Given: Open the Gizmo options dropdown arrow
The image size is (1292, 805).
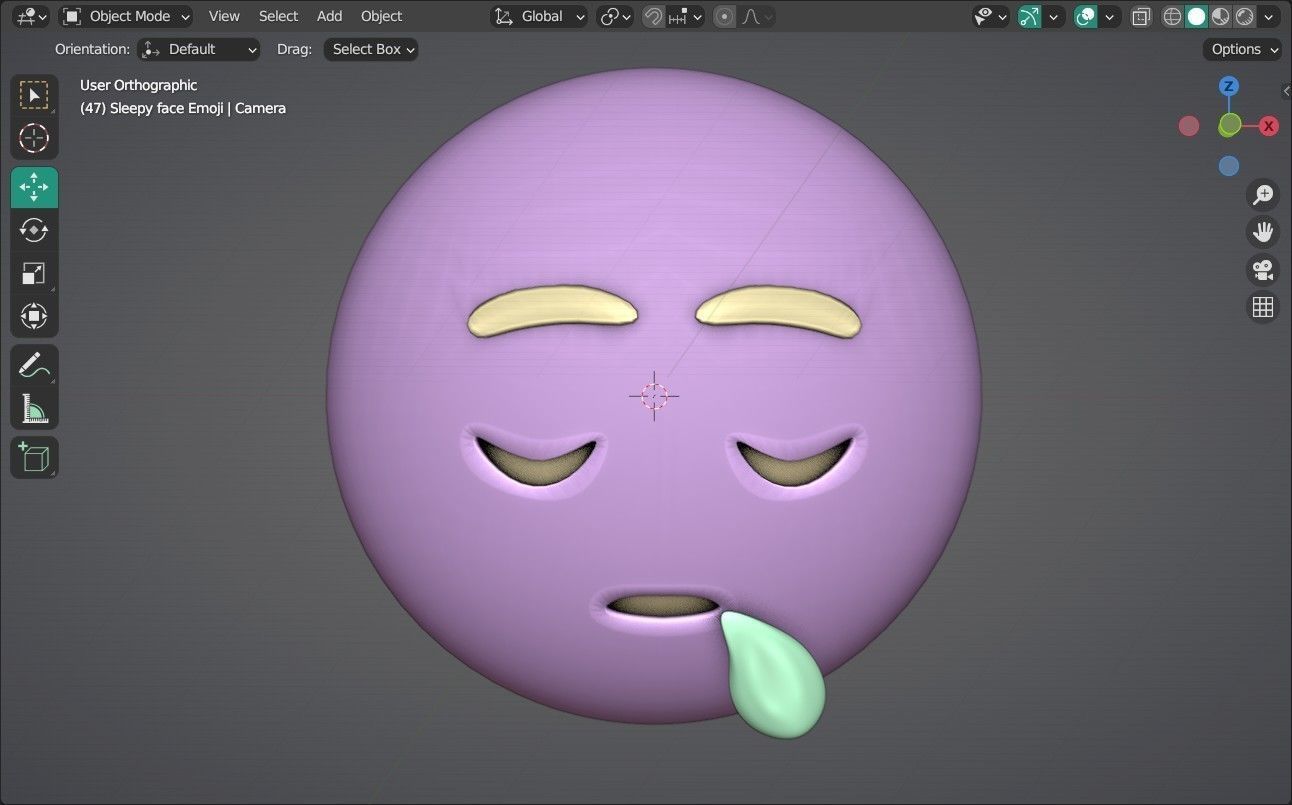Looking at the screenshot, I should (x=1054, y=16).
